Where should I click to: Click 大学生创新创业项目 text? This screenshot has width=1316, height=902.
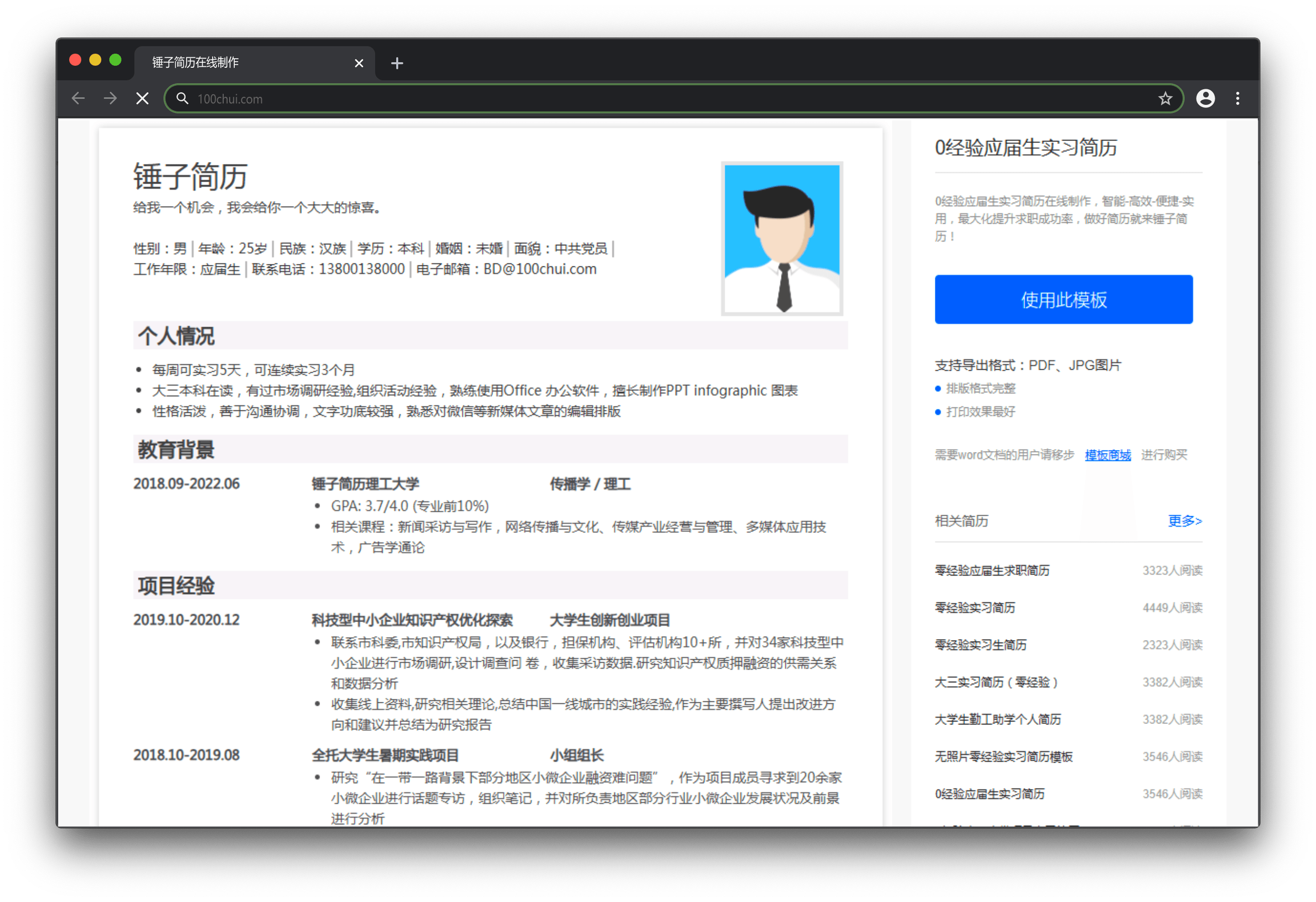pyautogui.click(x=610, y=620)
